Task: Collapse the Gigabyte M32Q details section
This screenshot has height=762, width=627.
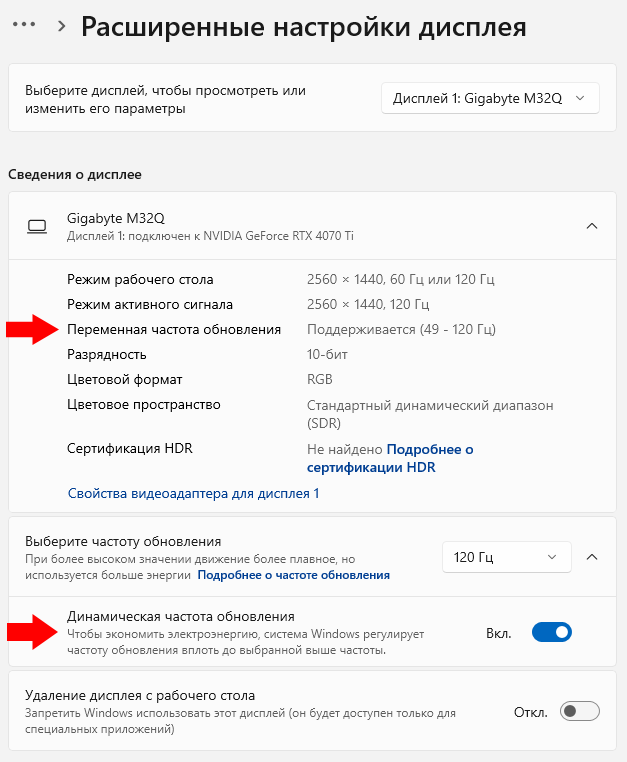Action: tap(592, 226)
